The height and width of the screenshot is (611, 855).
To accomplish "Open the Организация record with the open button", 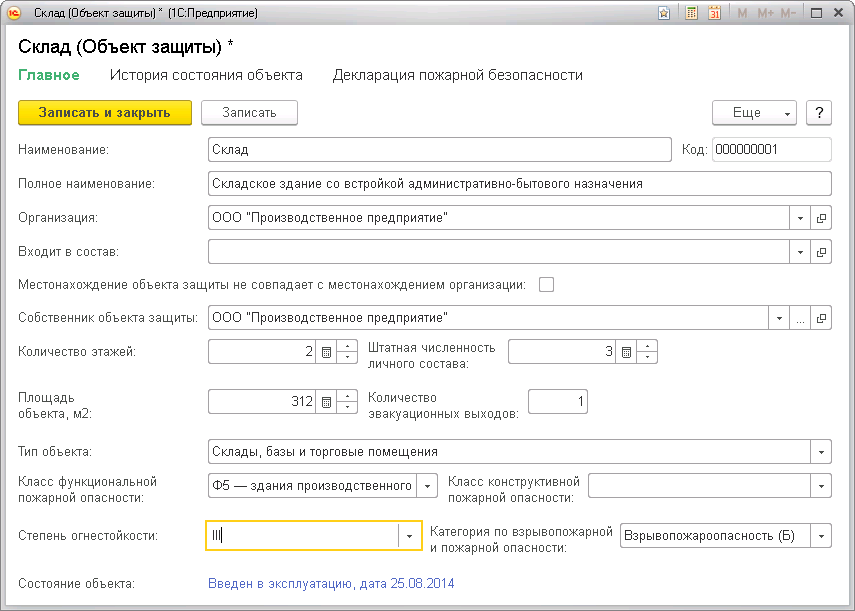I will point(822,217).
